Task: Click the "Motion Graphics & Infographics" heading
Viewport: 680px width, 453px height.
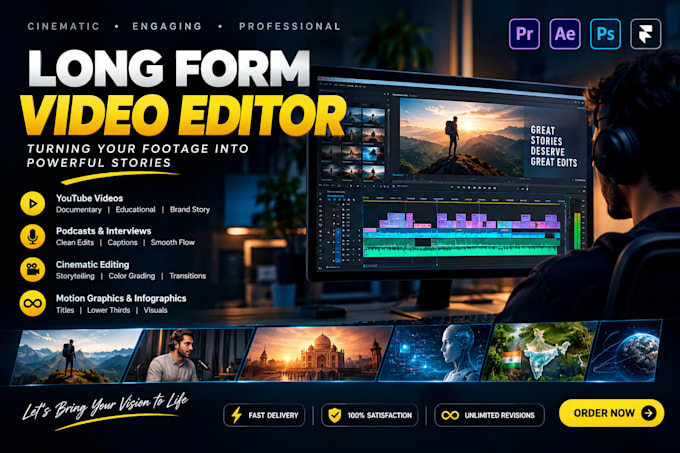Action: [x=121, y=299]
